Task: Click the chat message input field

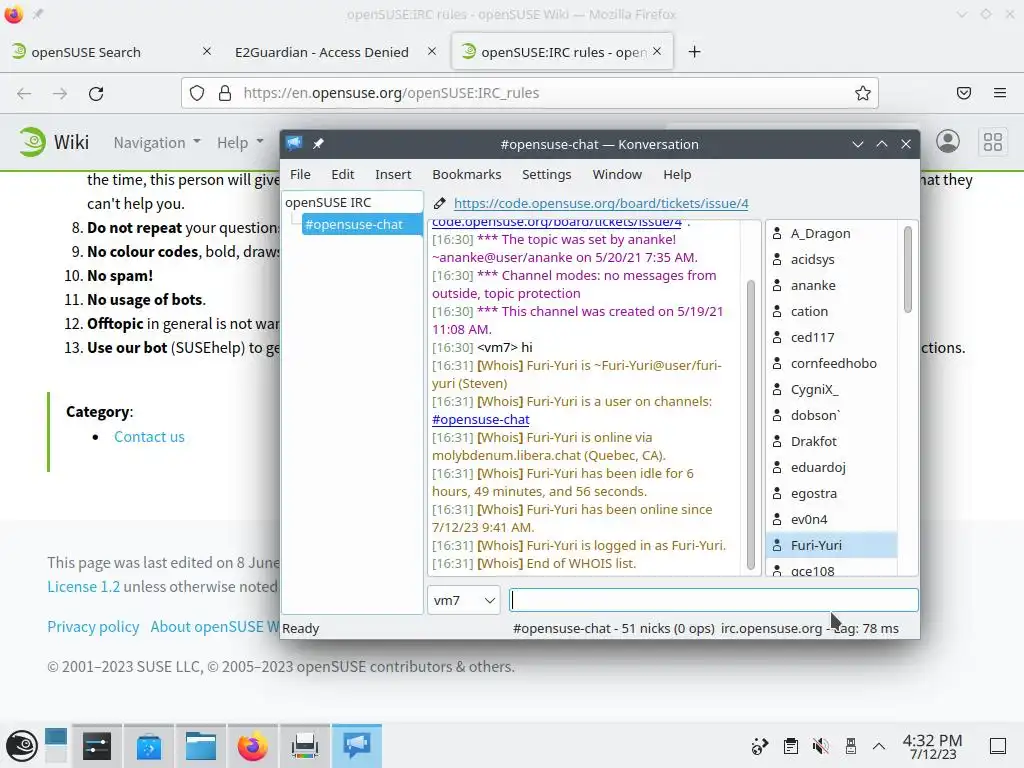Action: point(714,600)
